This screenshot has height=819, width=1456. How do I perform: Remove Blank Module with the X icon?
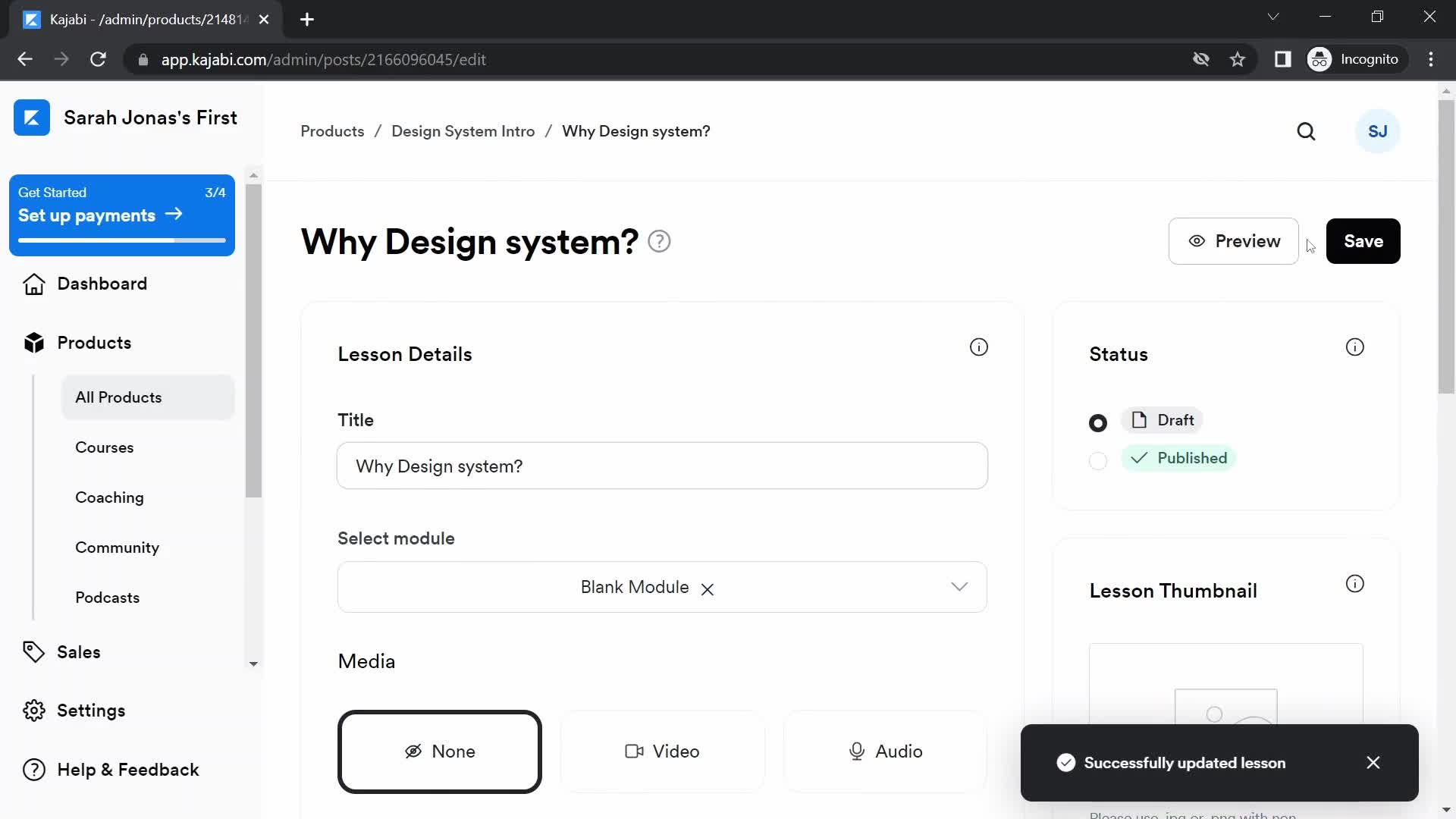pos(708,589)
